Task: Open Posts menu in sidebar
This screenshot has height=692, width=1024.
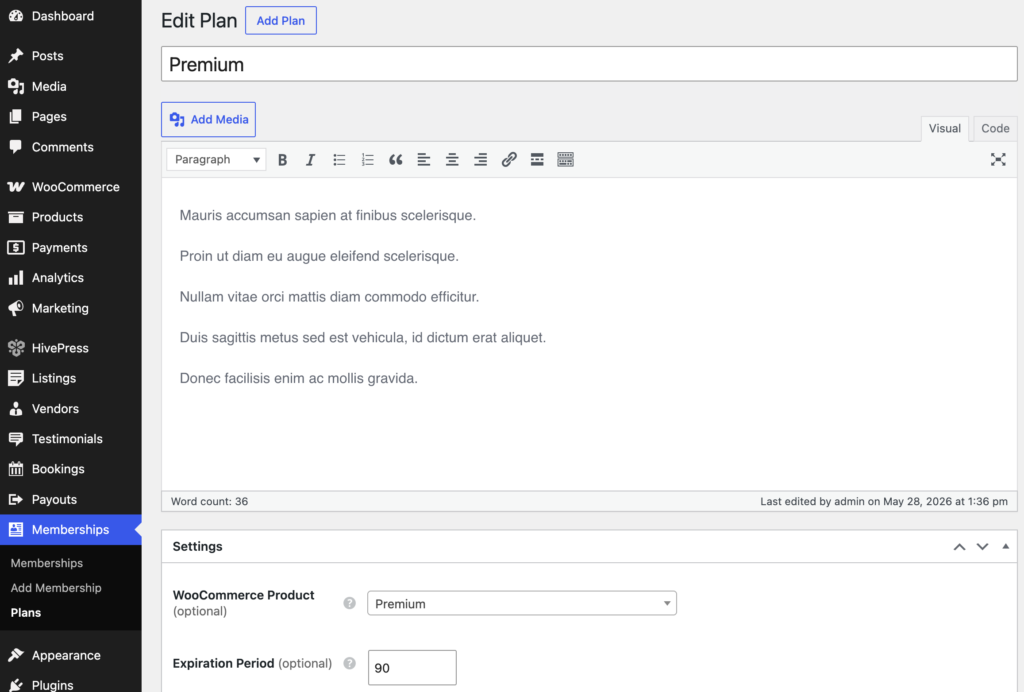Action: pos(71,55)
